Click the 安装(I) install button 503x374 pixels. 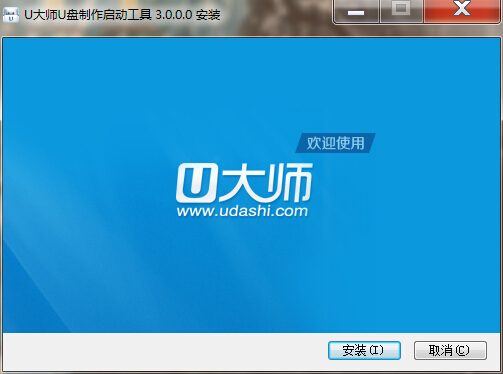(x=364, y=350)
